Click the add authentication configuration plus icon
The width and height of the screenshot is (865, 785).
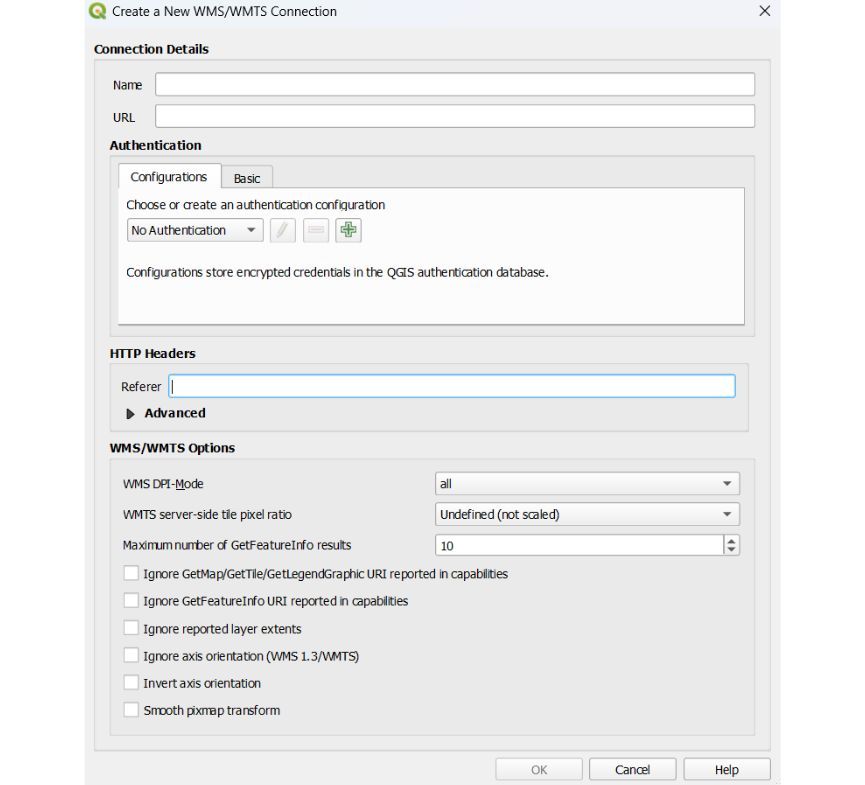[x=348, y=230]
